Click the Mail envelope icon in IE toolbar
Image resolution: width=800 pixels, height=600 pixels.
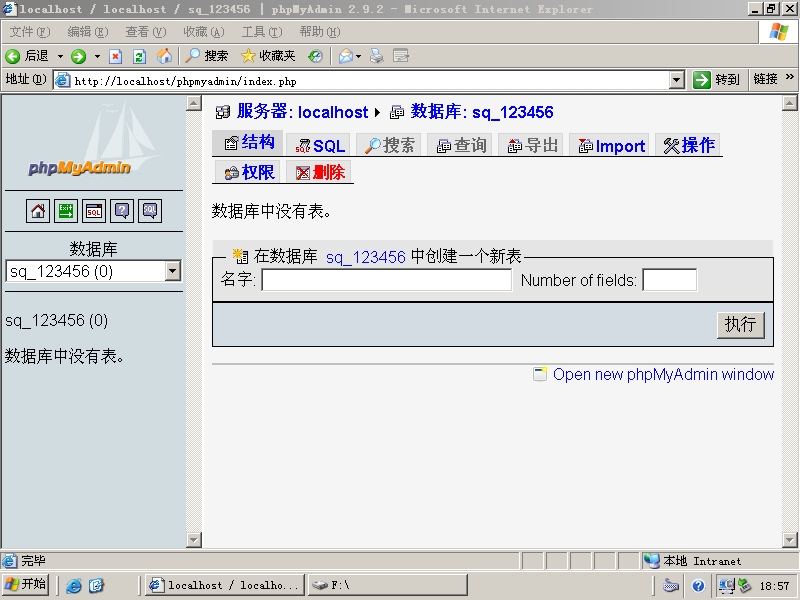[x=346, y=56]
